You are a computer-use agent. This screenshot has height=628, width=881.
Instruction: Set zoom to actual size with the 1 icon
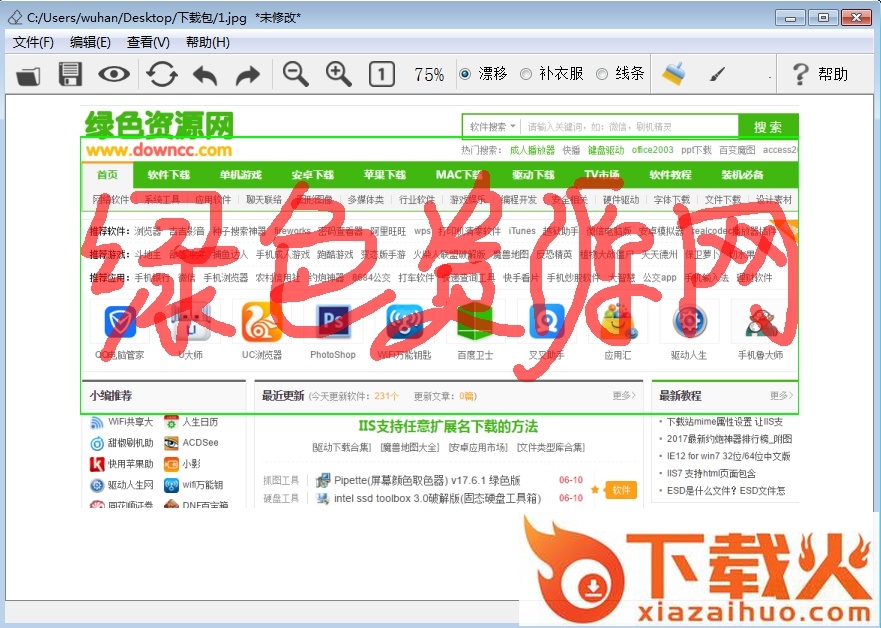click(x=382, y=74)
